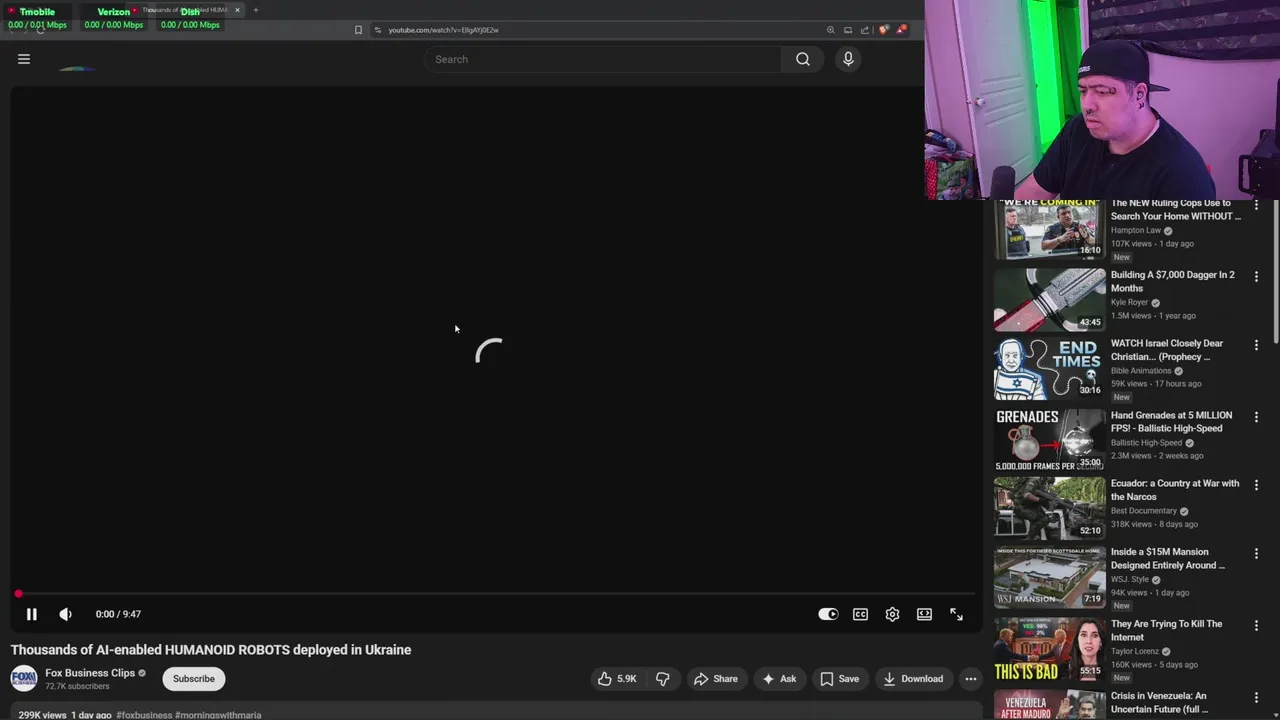Save video to playlist

(839, 679)
